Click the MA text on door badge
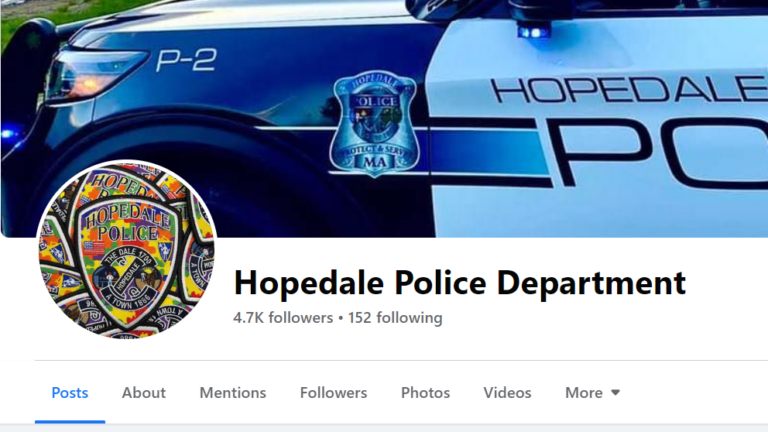Image resolution: width=768 pixels, height=432 pixels. coord(375,161)
